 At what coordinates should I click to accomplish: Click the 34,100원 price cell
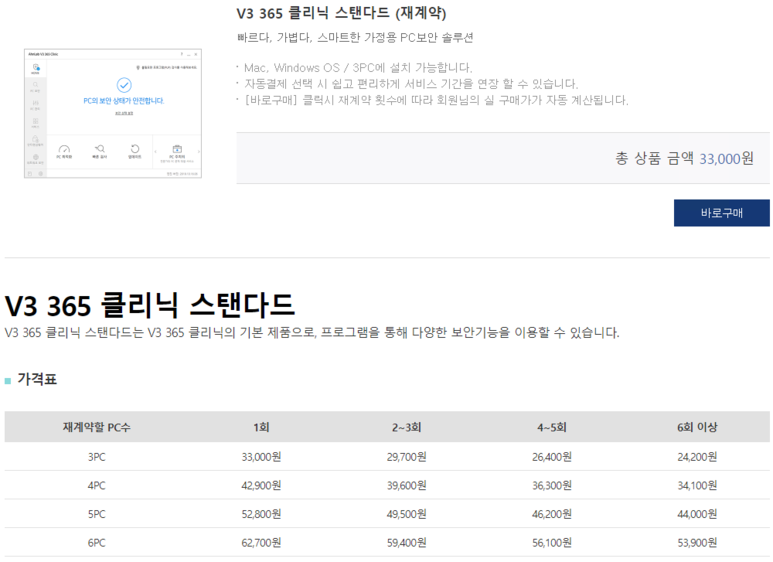point(697,486)
